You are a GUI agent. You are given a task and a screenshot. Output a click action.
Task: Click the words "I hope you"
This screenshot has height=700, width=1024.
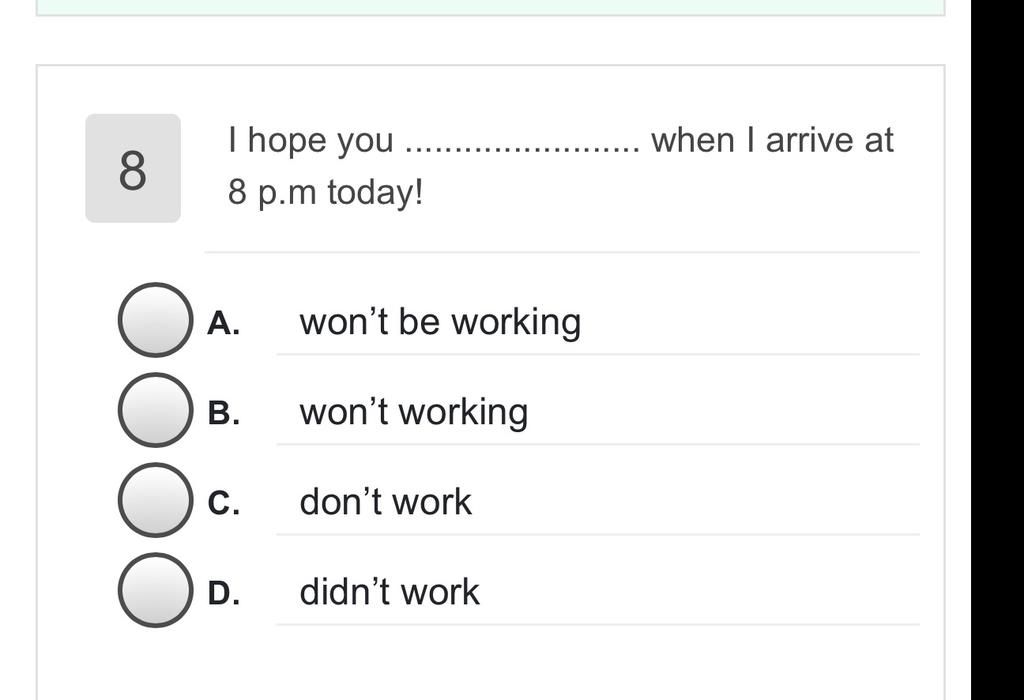click(311, 142)
